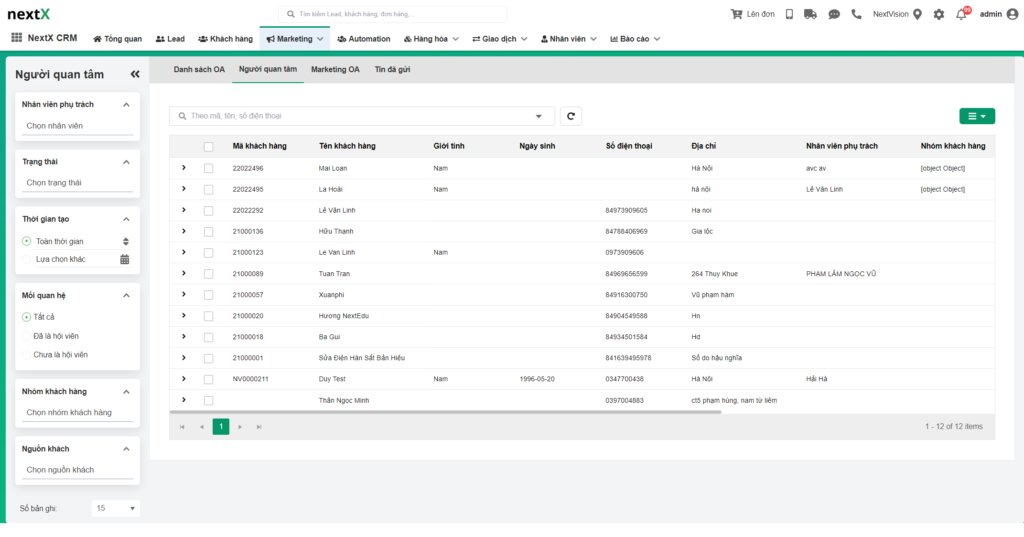
Task: Open the settings gear icon
Action: coord(938,14)
